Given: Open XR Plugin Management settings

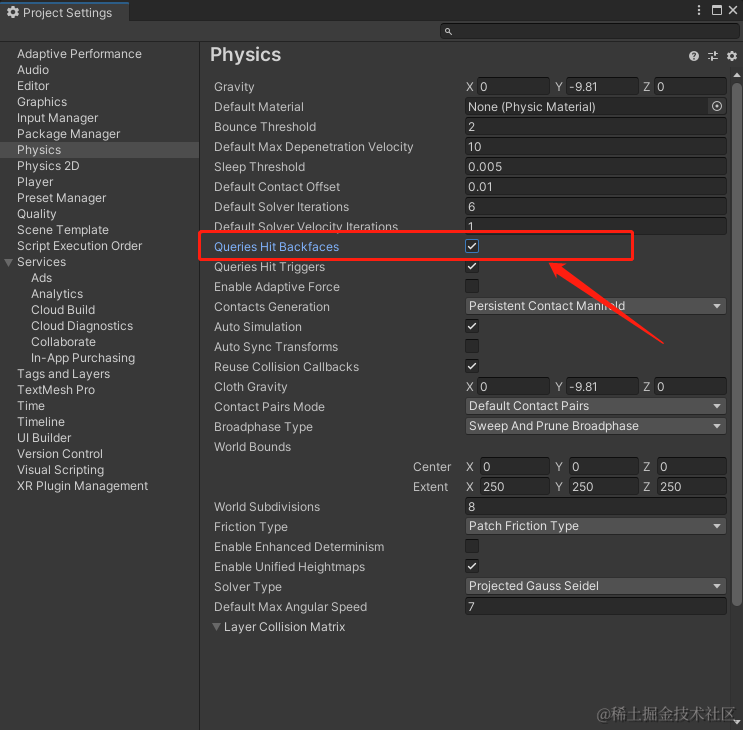Looking at the screenshot, I should (x=82, y=486).
